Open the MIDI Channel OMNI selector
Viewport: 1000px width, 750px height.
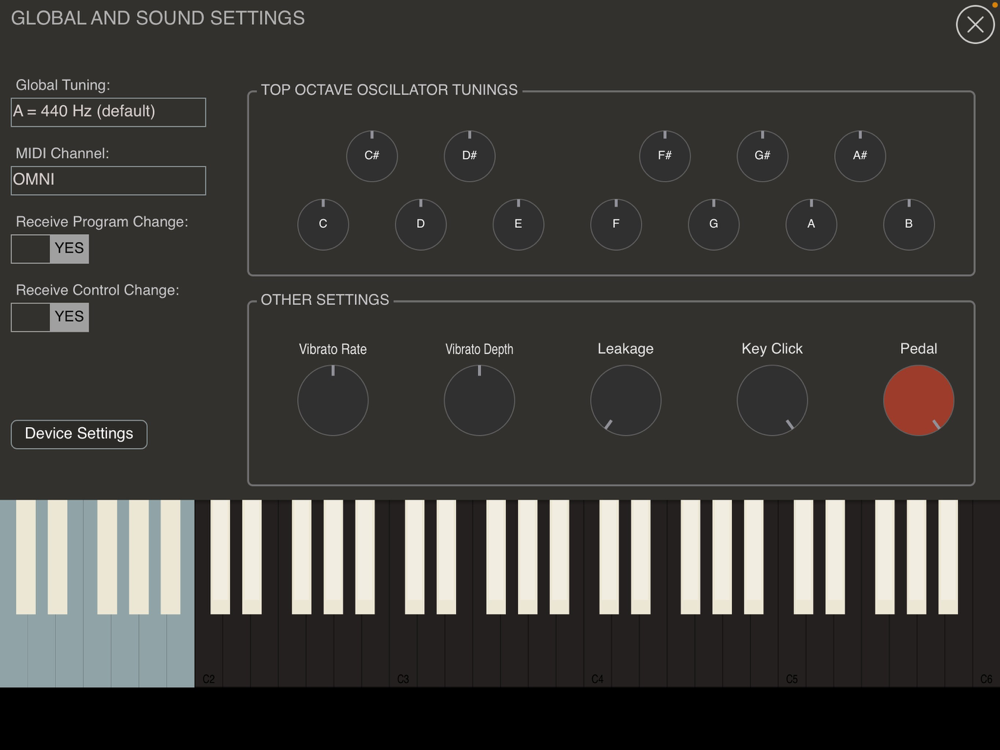point(108,180)
